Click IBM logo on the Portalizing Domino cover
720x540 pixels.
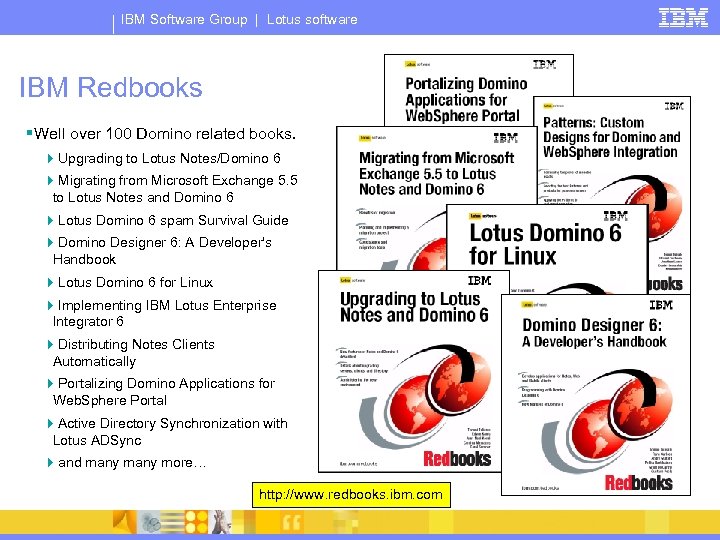545,64
